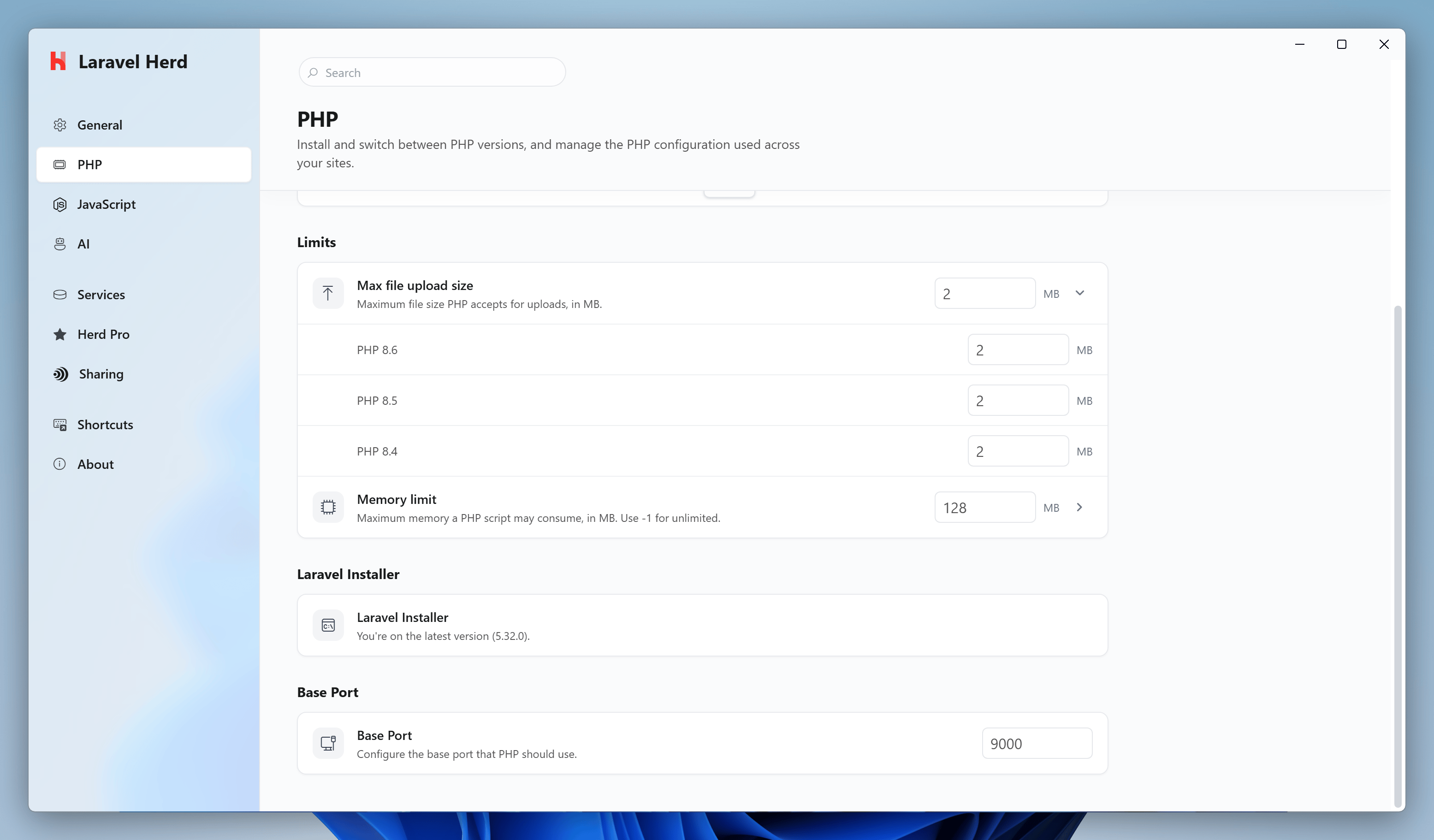Edit the Base Port 9000 field
This screenshot has height=840, width=1434.
click(1037, 743)
